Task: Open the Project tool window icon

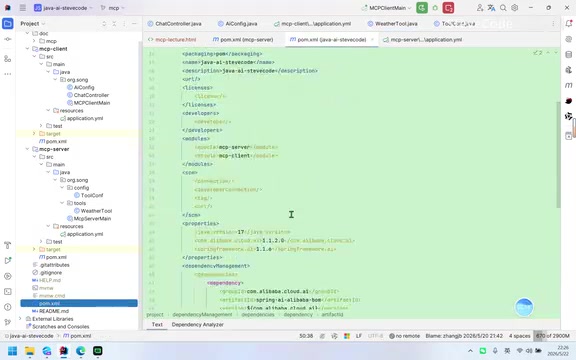Action: (x=8, y=24)
